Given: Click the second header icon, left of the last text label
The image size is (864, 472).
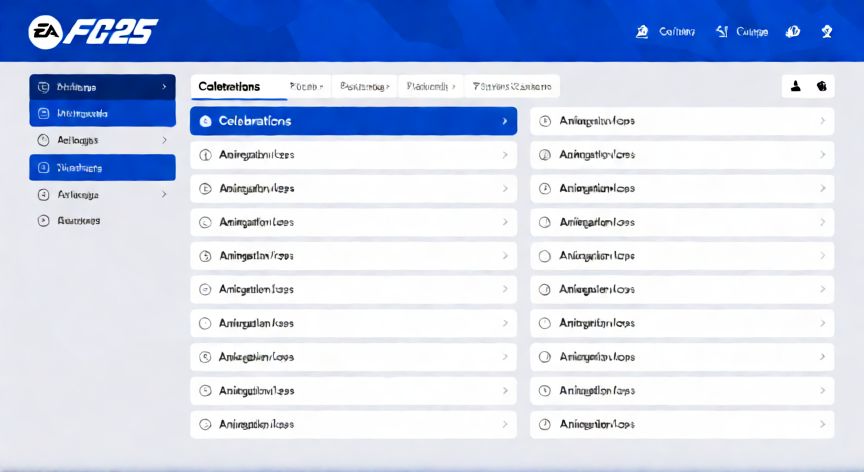Looking at the screenshot, I should [x=722, y=31].
